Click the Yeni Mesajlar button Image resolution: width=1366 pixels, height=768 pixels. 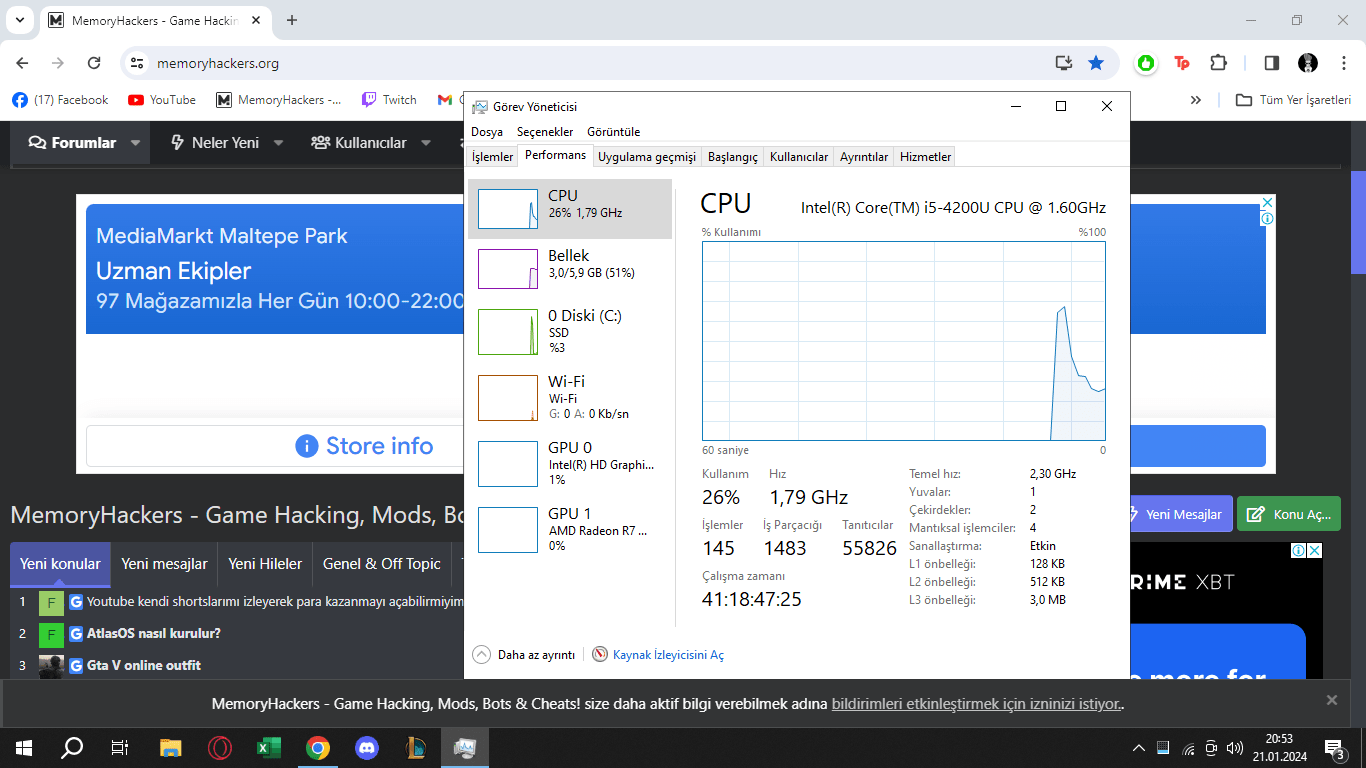point(1180,514)
